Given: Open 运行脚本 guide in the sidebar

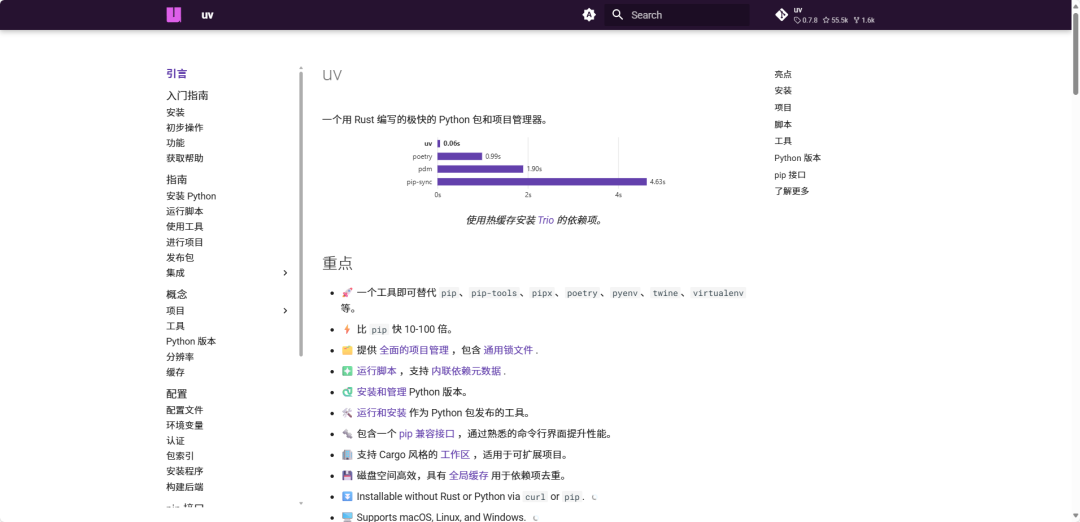Looking at the screenshot, I should coord(185,211).
